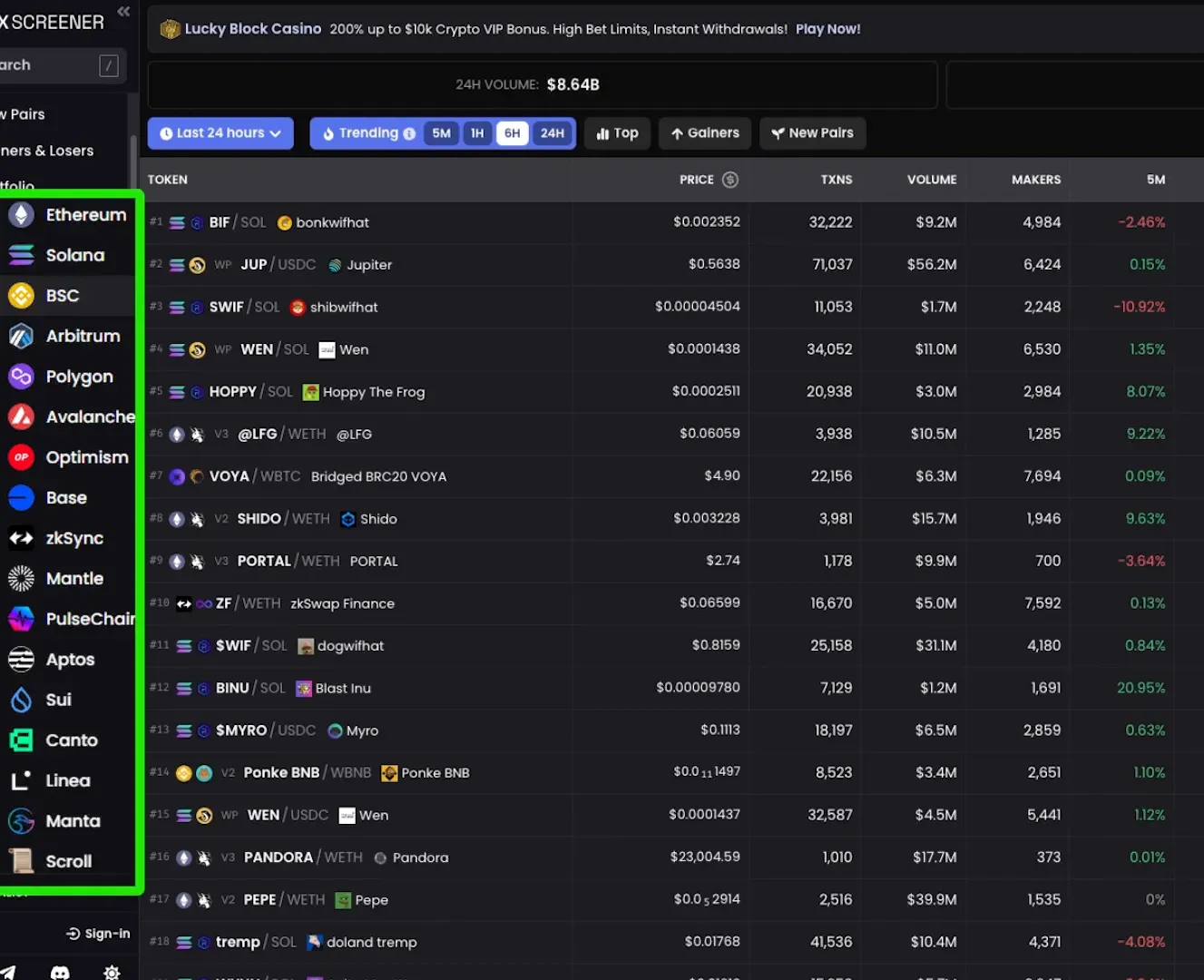Select the Solana chain icon
The image size is (1204, 980).
21,255
